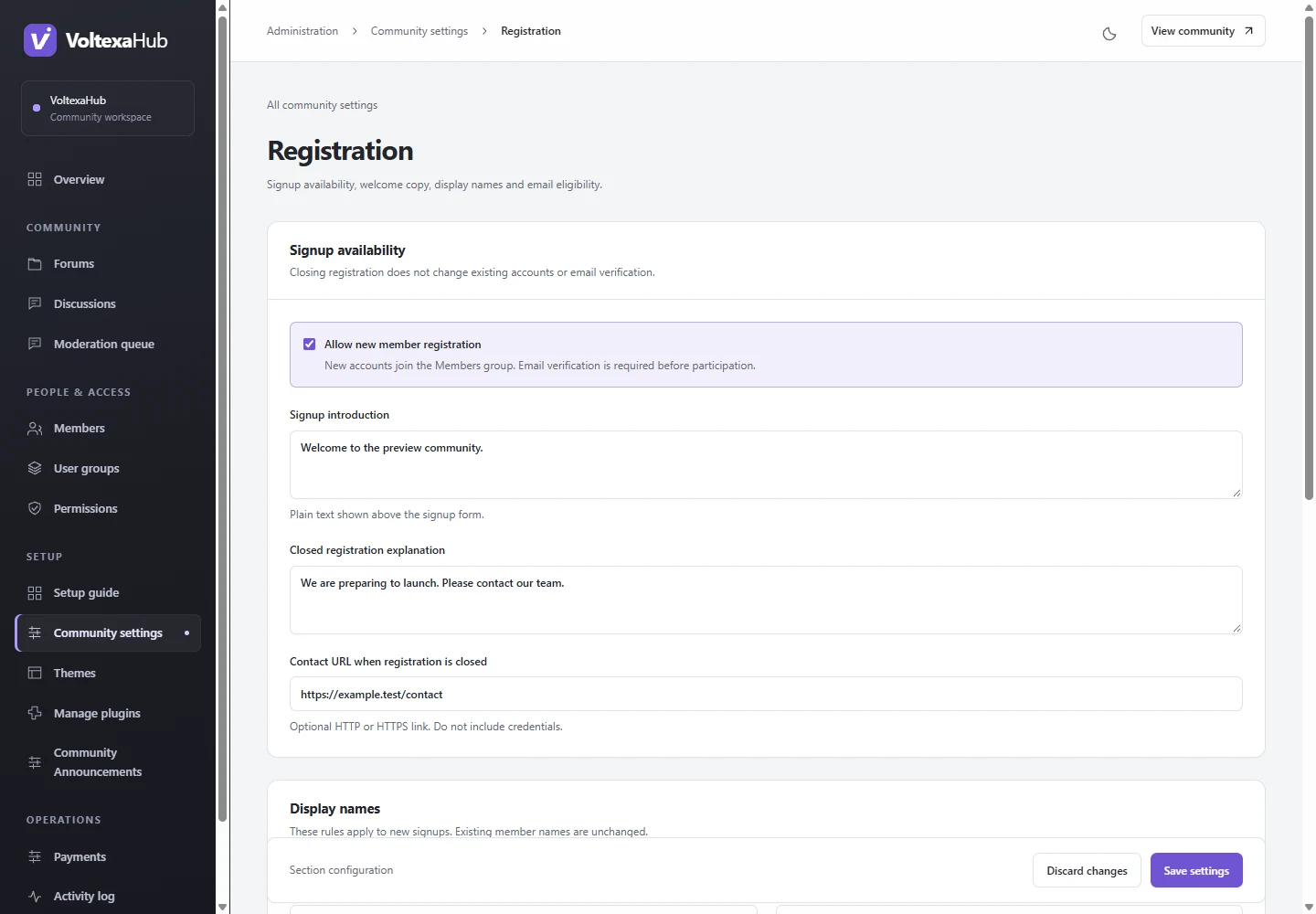This screenshot has width=1316, height=914.
Task: Click the Community Announcements icon
Action: pos(35,762)
